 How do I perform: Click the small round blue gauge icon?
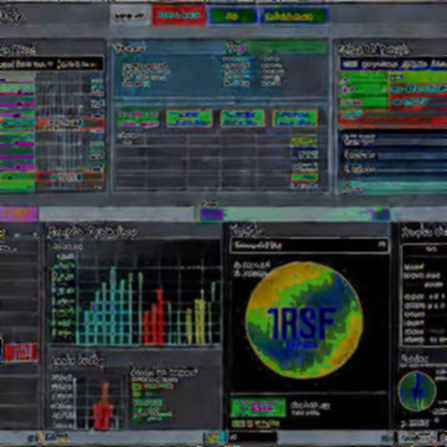tap(417, 391)
